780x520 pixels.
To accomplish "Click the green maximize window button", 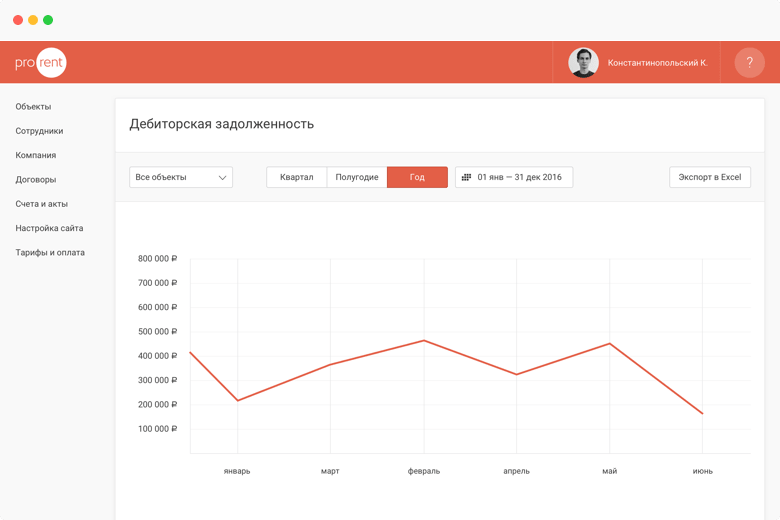I will pyautogui.click(x=48, y=20).
